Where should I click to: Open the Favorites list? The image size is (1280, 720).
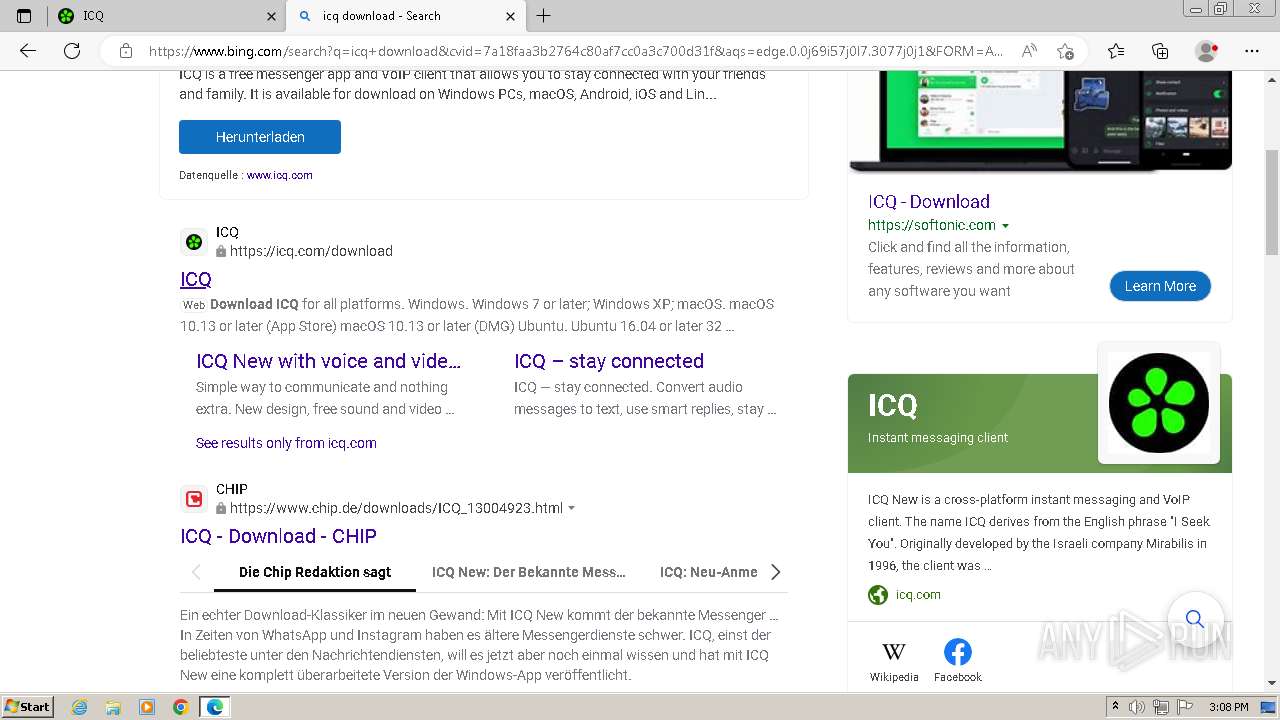click(x=1116, y=51)
